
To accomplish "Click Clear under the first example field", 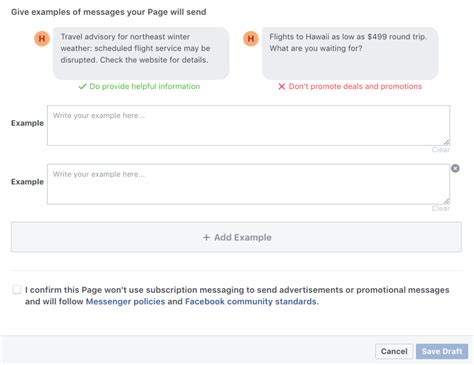I will [x=441, y=150].
